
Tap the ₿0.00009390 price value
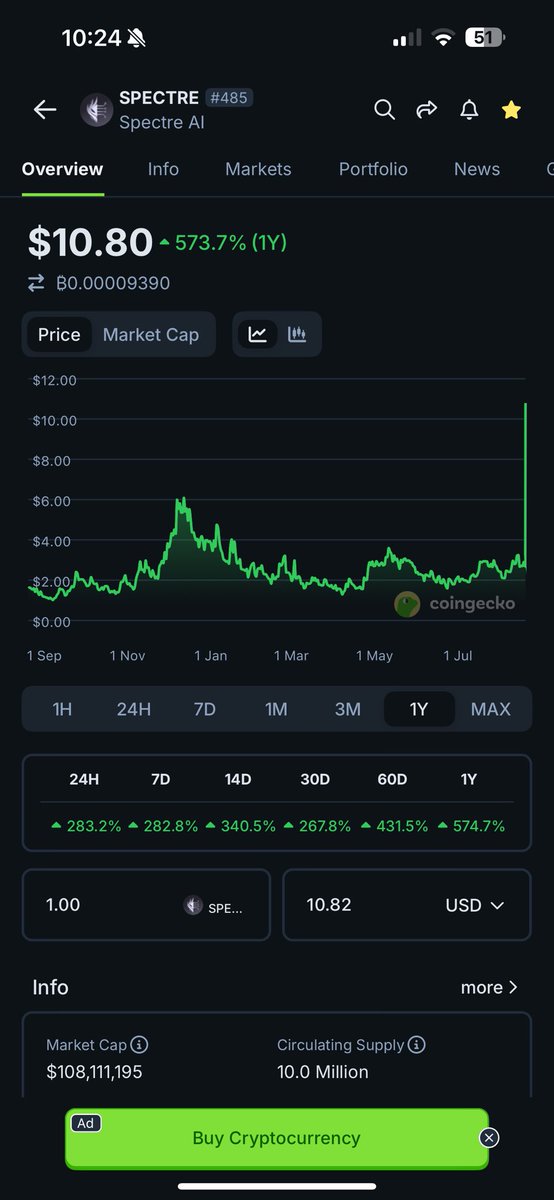click(113, 283)
